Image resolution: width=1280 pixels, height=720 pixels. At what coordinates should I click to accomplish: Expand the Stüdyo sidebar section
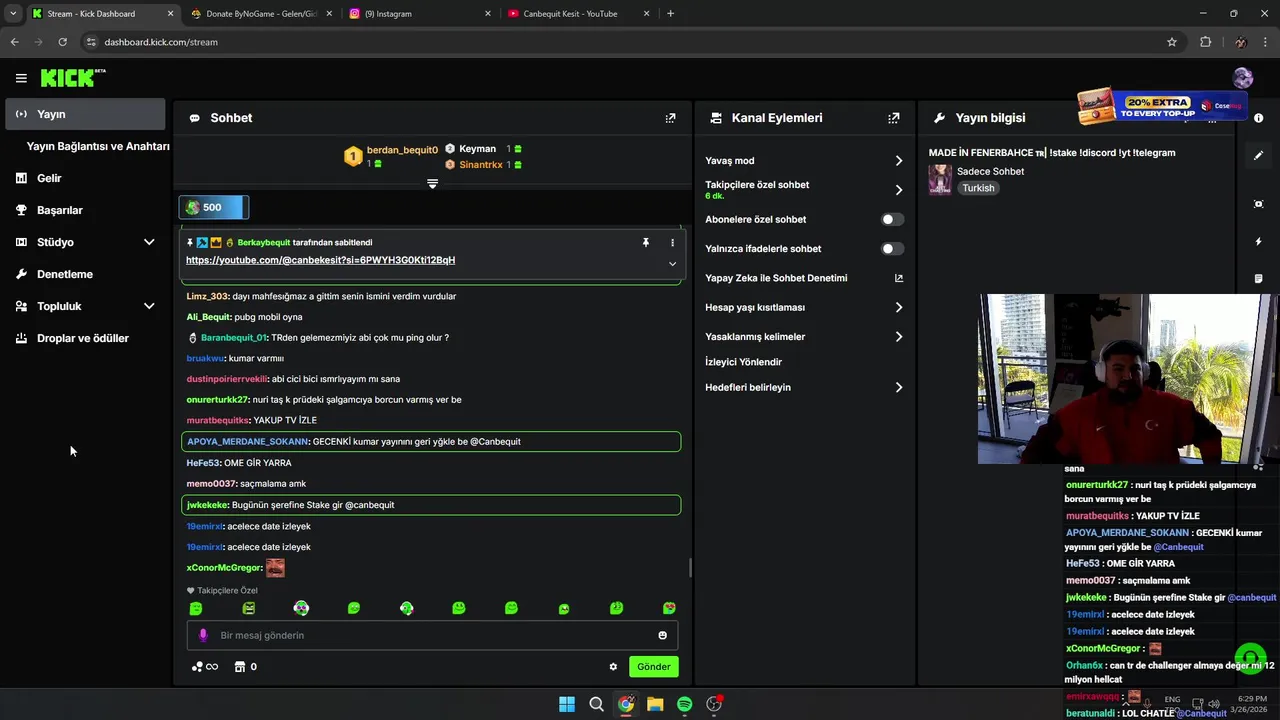coord(149,242)
